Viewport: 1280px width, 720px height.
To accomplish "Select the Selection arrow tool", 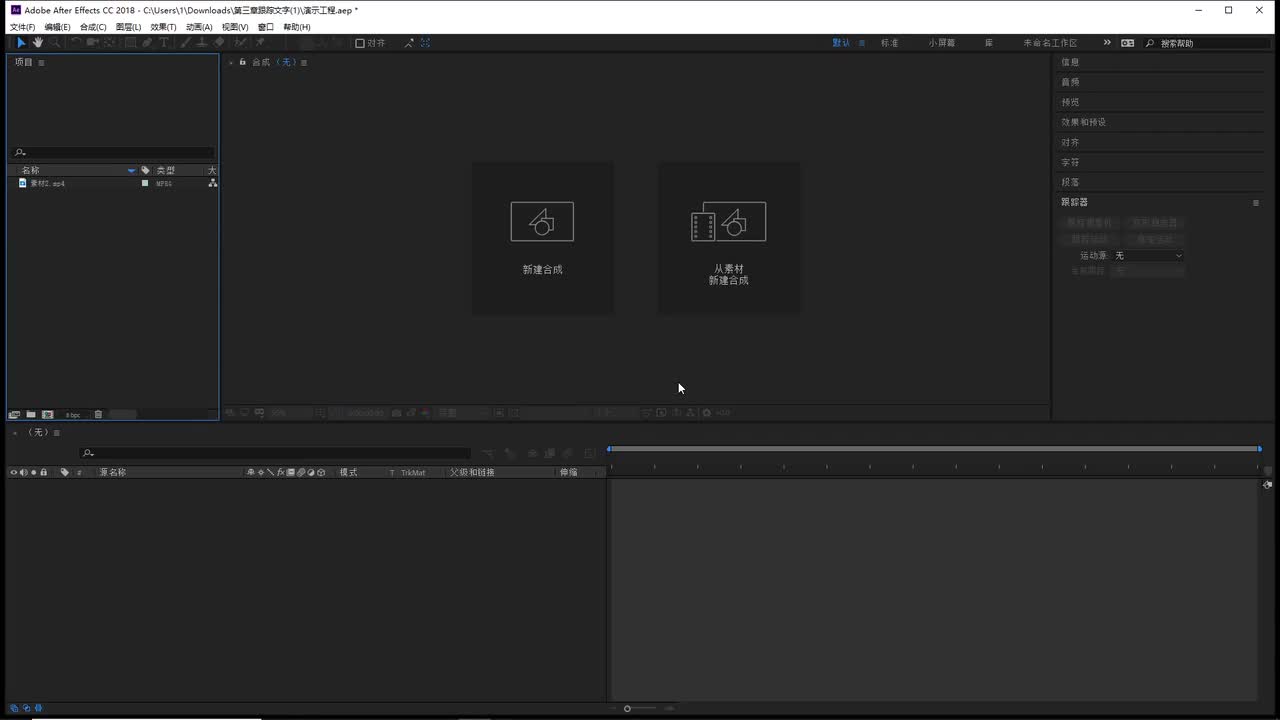I will [x=21, y=43].
